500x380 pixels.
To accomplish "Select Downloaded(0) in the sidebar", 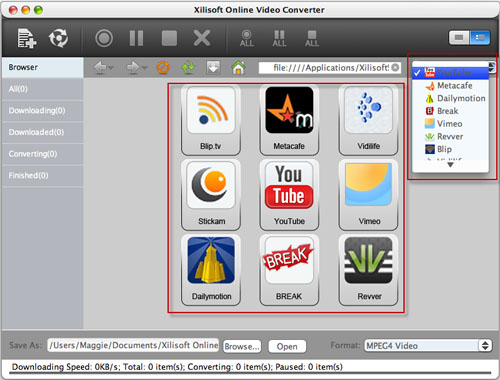I will (x=42, y=132).
